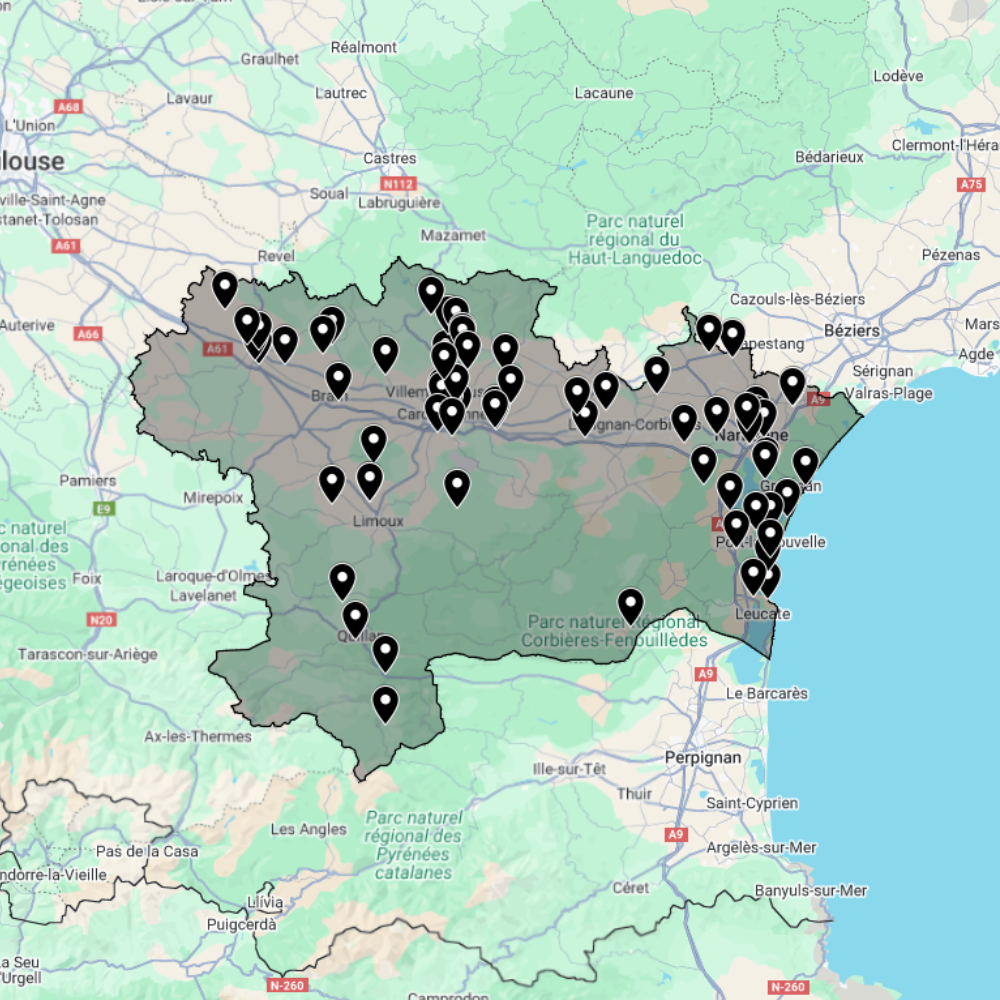Click the pin beside the A9 shield north of Narbonne
This screenshot has width=1000, height=1000.
[792, 385]
